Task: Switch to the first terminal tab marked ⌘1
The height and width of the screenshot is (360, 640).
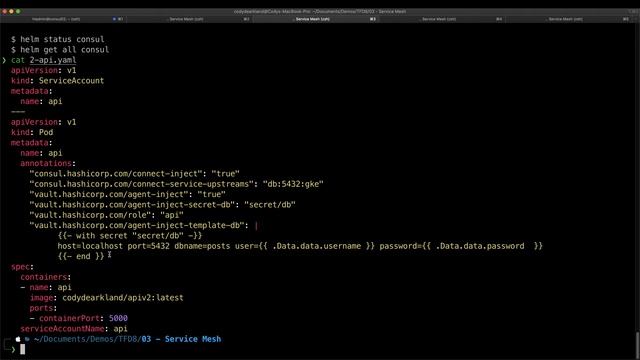Action: 63,19
